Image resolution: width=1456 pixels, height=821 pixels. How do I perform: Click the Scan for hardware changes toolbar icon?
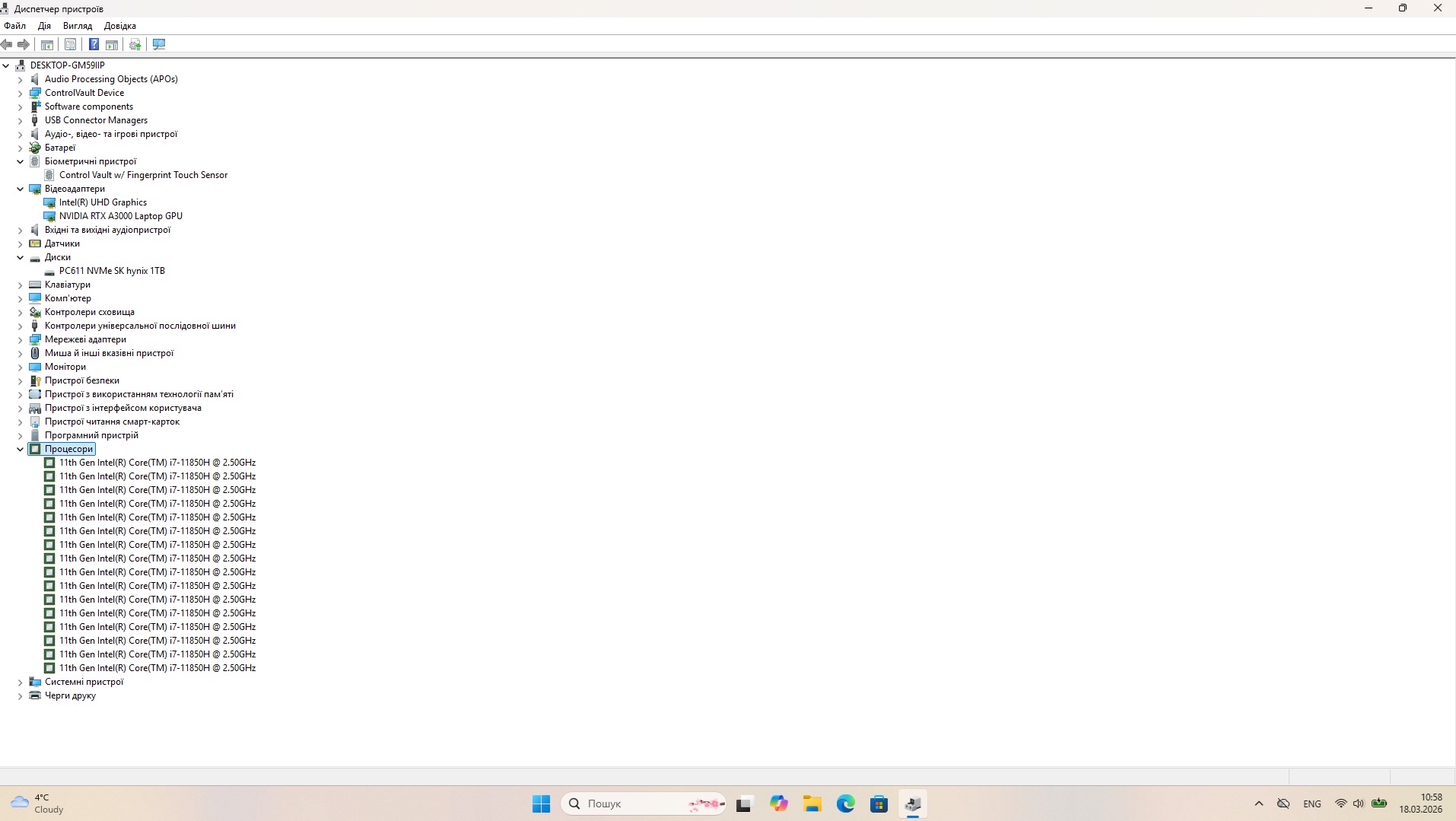(159, 44)
